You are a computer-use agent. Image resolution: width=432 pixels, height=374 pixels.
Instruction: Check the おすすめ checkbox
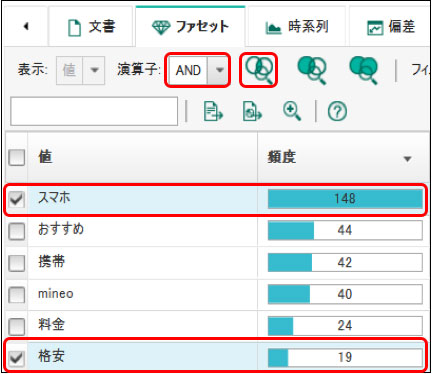(x=17, y=231)
